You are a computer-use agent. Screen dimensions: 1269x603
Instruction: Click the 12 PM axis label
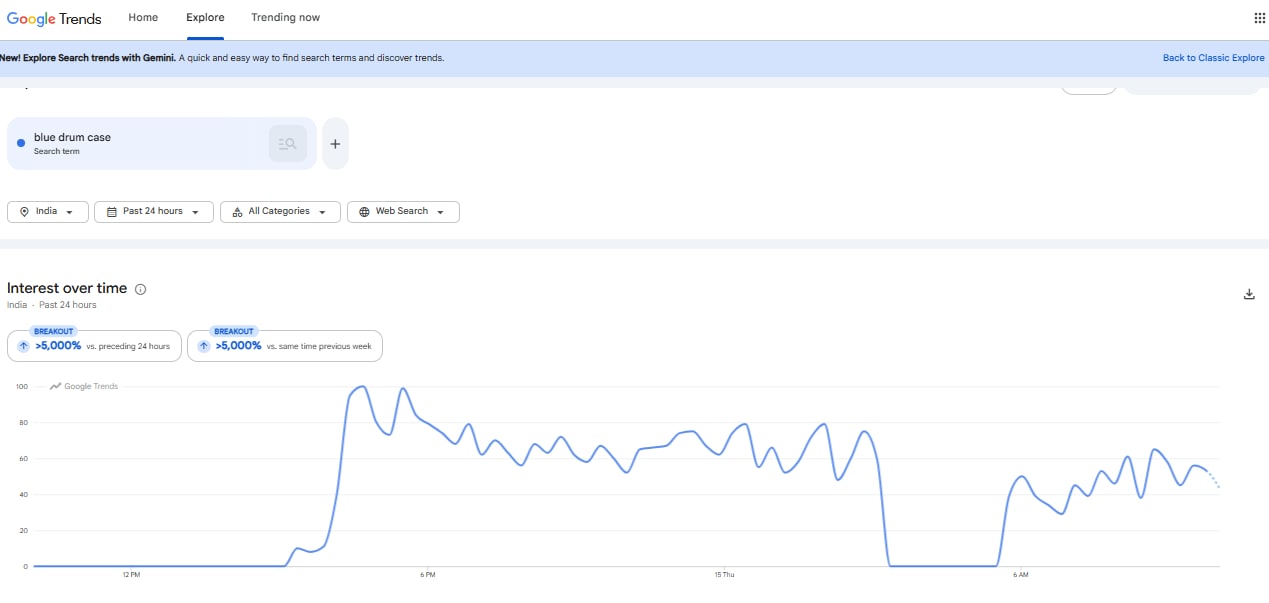coord(131,575)
